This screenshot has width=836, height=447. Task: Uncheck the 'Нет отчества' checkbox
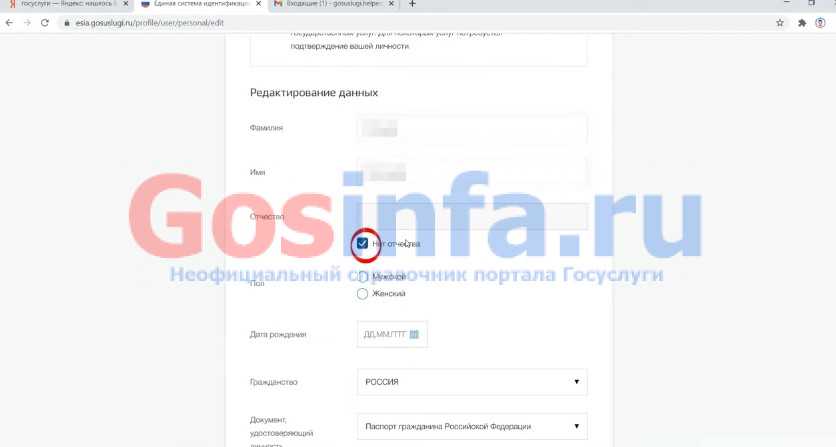(362, 243)
